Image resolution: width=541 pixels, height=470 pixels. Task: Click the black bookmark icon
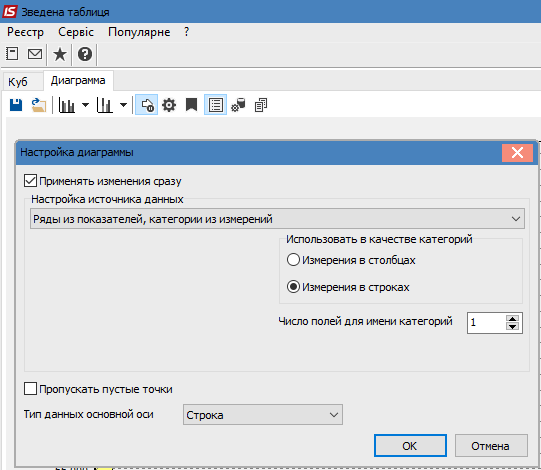point(191,105)
